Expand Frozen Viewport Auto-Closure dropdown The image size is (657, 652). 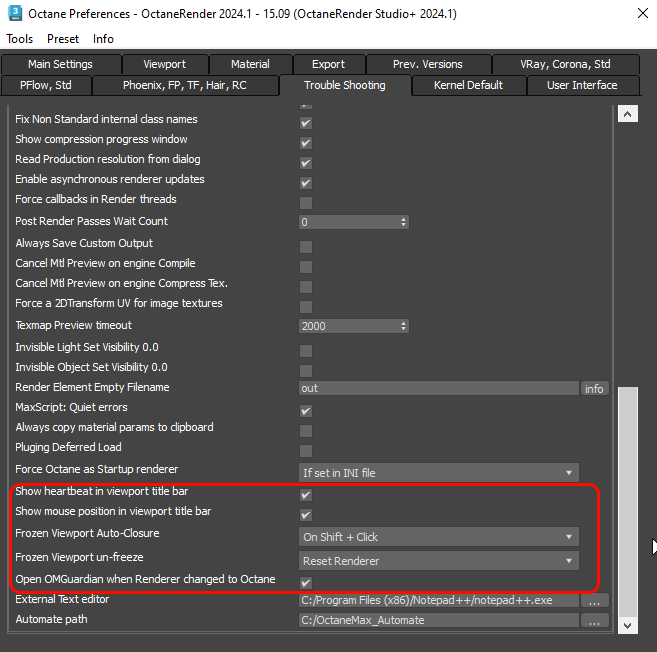(x=439, y=536)
